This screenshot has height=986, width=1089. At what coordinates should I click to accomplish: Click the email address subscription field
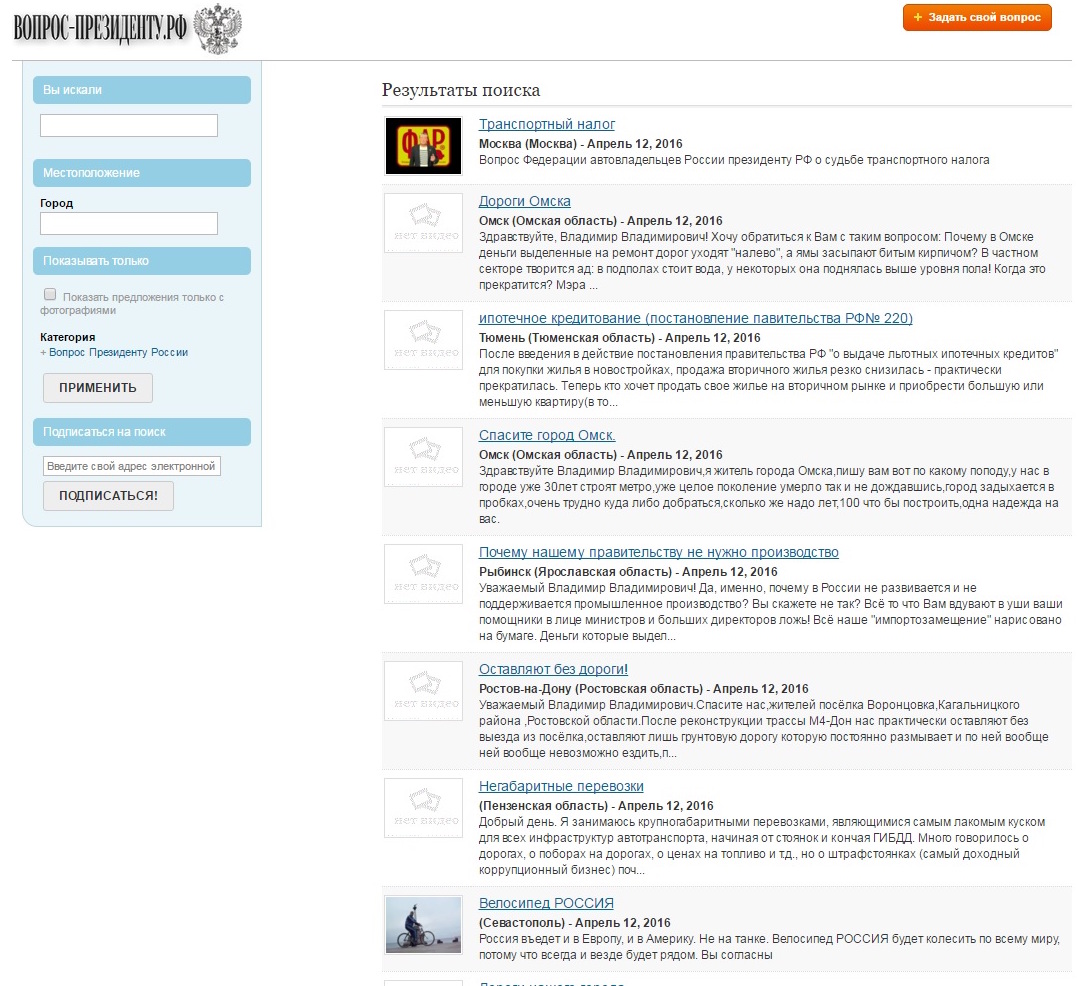coord(132,466)
